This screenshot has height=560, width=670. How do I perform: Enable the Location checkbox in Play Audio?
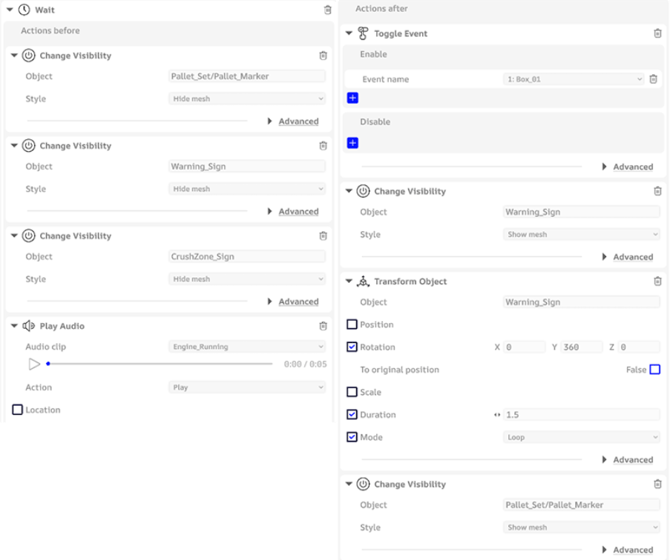(17, 410)
